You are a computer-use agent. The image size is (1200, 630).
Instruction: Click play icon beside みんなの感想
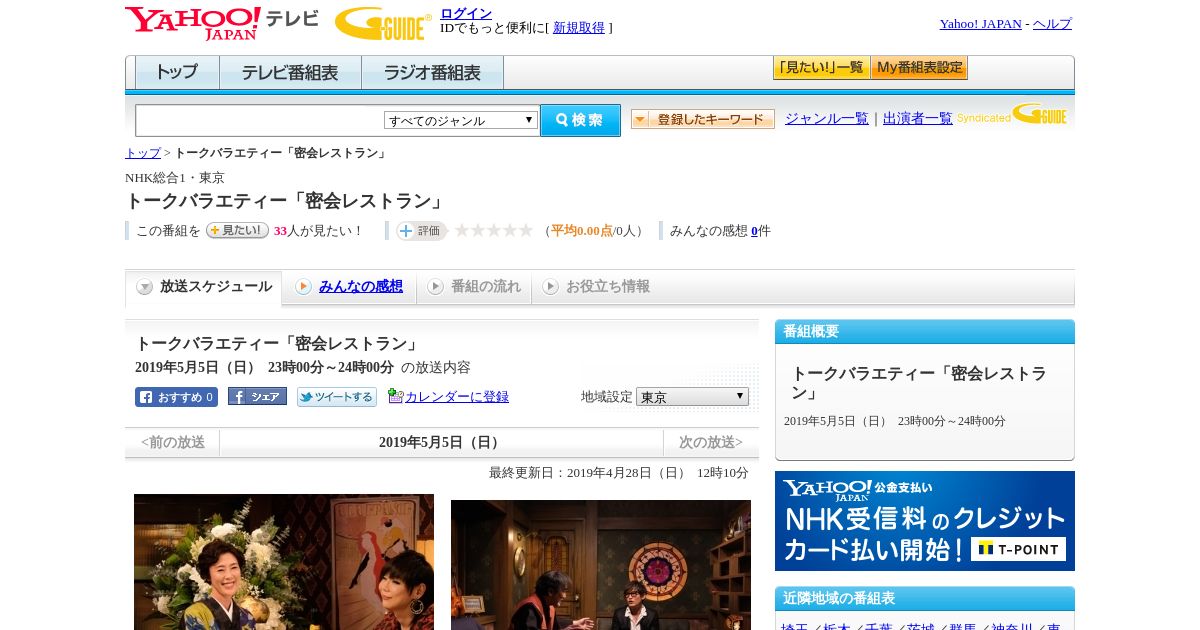pyautogui.click(x=303, y=287)
